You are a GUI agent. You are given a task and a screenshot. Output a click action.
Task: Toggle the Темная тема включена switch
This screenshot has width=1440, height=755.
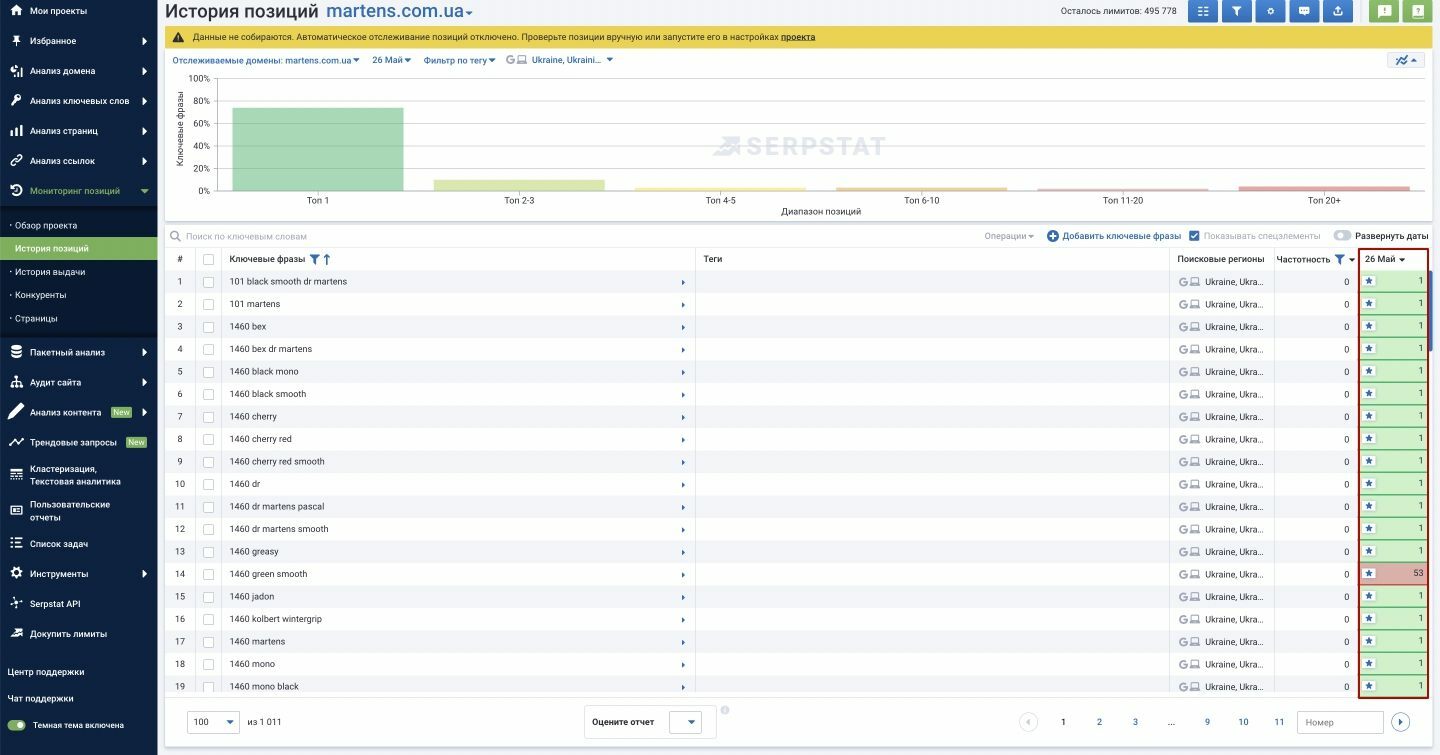coord(16,725)
